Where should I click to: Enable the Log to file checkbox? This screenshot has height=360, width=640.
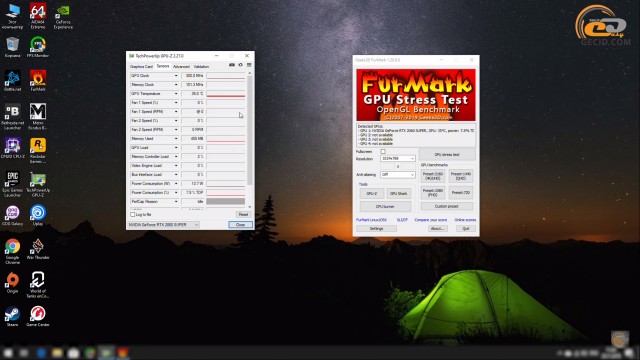pos(133,214)
